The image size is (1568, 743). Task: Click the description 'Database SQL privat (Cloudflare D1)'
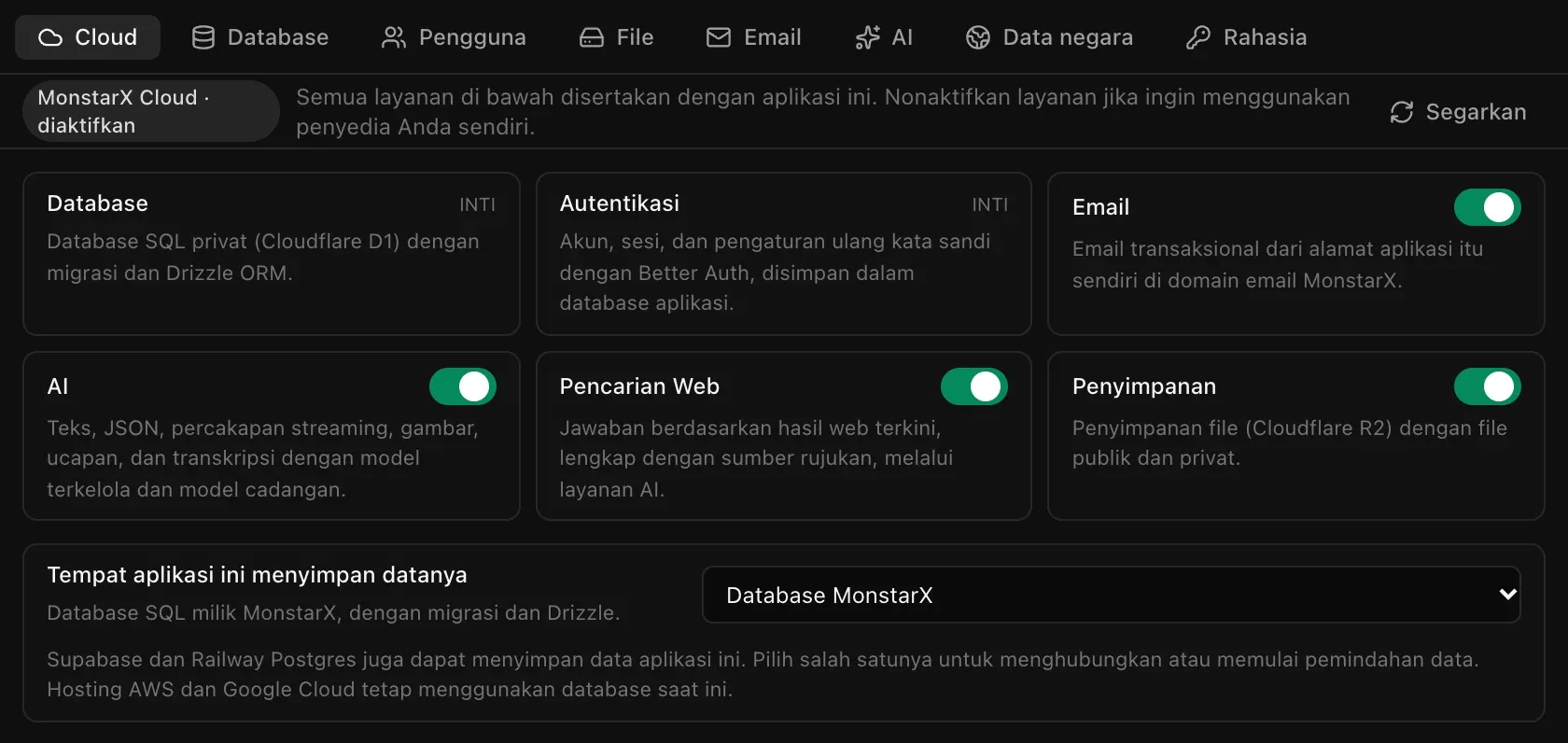[x=263, y=257]
